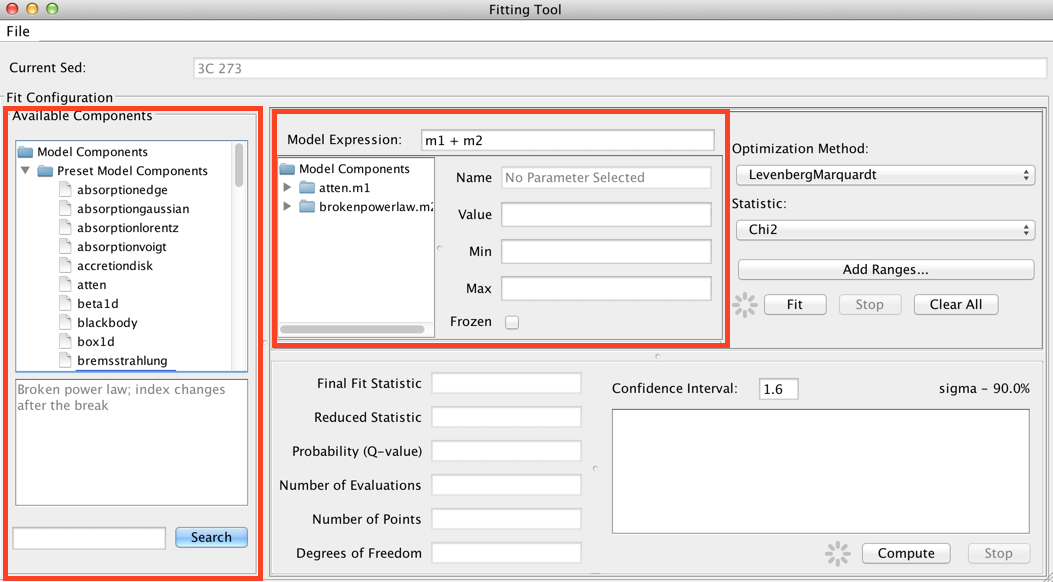Click the parameter Name field
The image size is (1053, 582).
click(606, 178)
